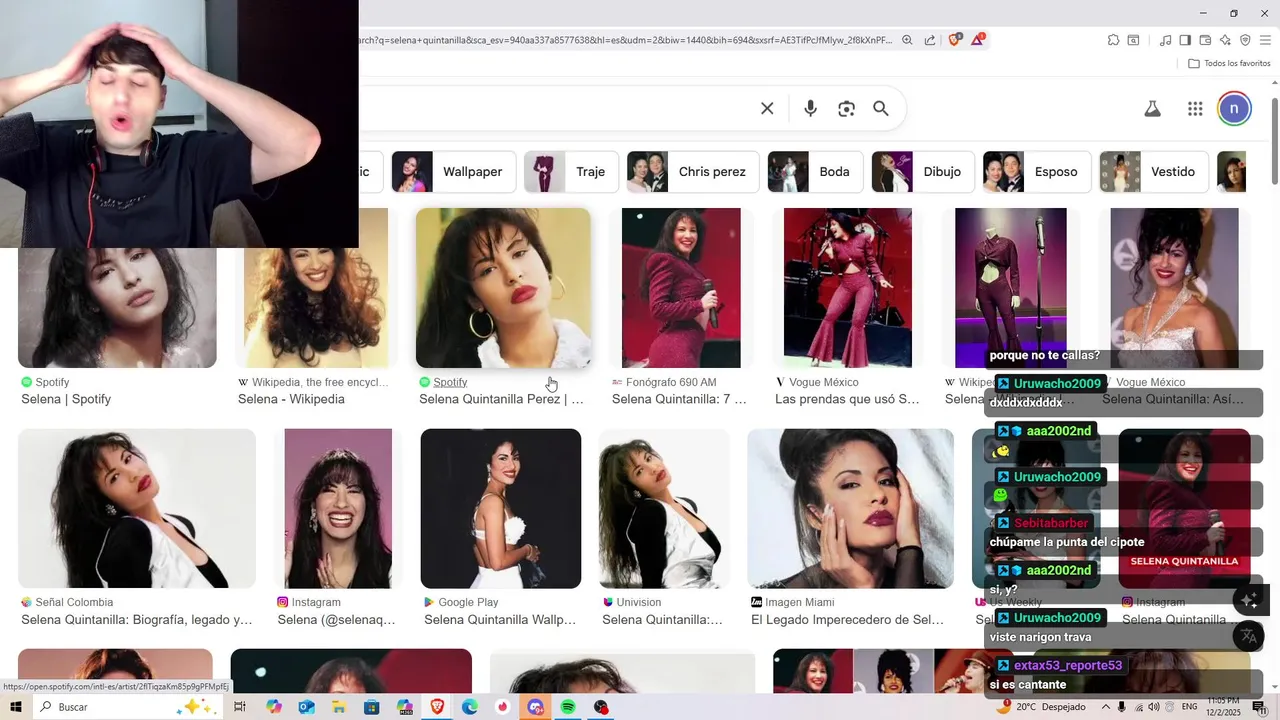Open Spotify from the taskbar
This screenshot has width=1280, height=720.
click(568, 707)
